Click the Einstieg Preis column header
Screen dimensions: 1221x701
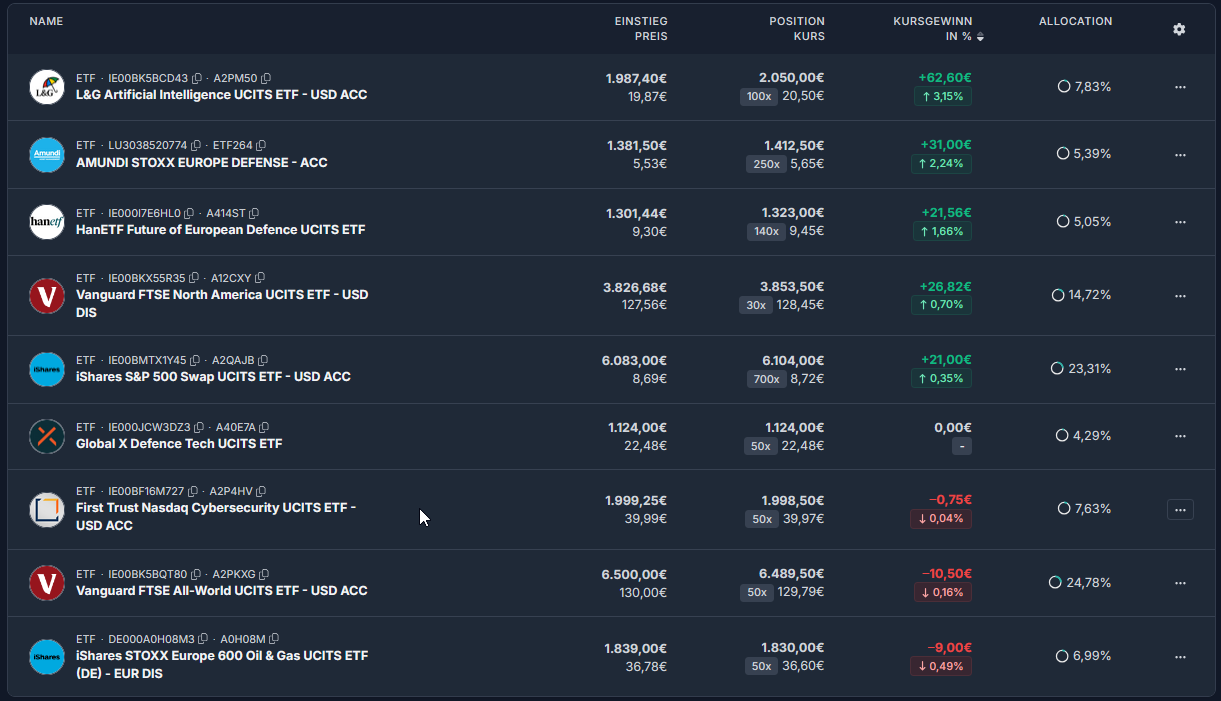tap(641, 29)
